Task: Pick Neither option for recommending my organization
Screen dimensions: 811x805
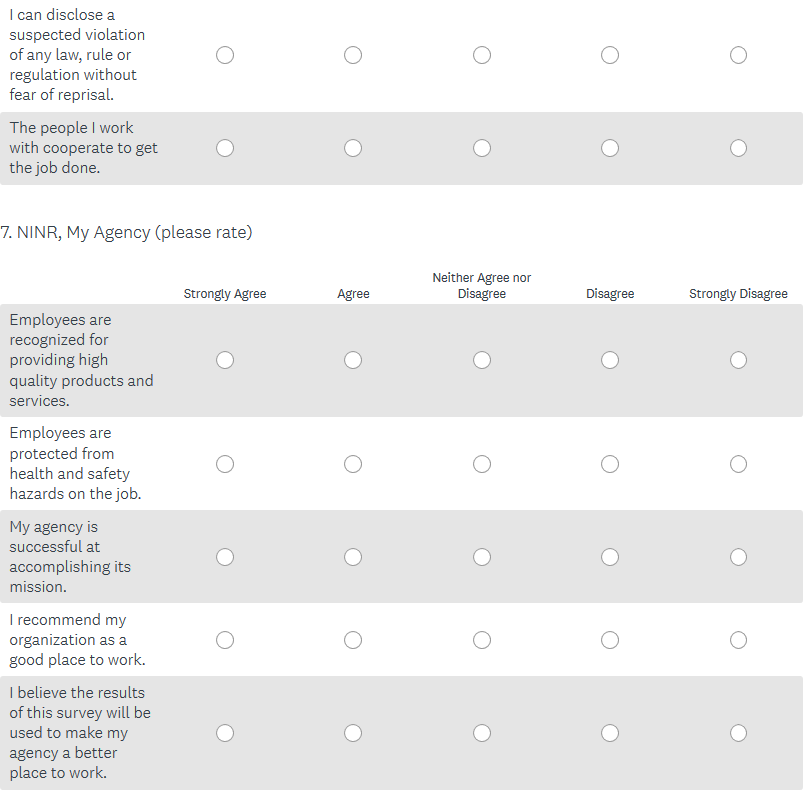Action: 482,640
